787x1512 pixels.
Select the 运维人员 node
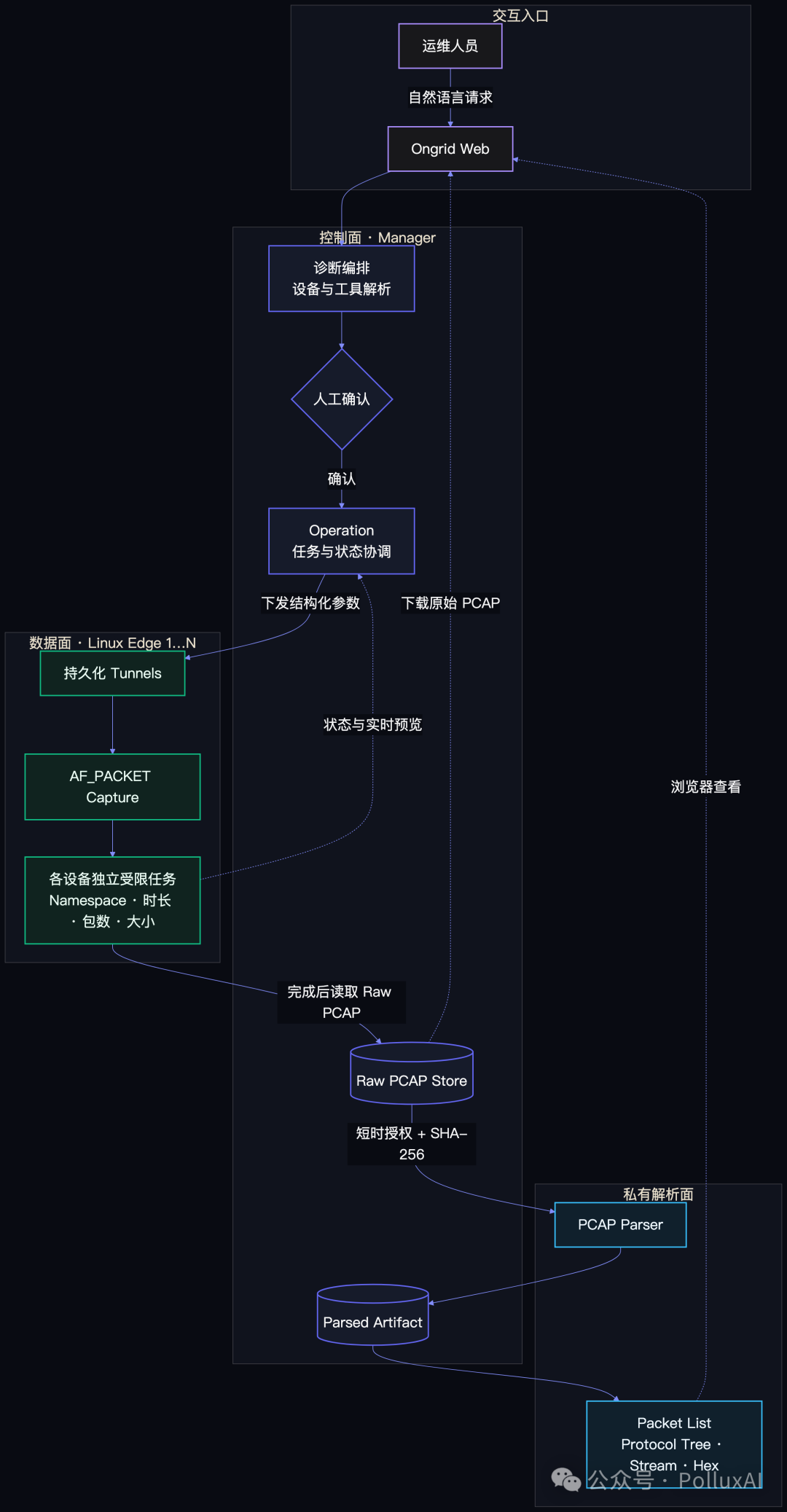click(x=450, y=46)
